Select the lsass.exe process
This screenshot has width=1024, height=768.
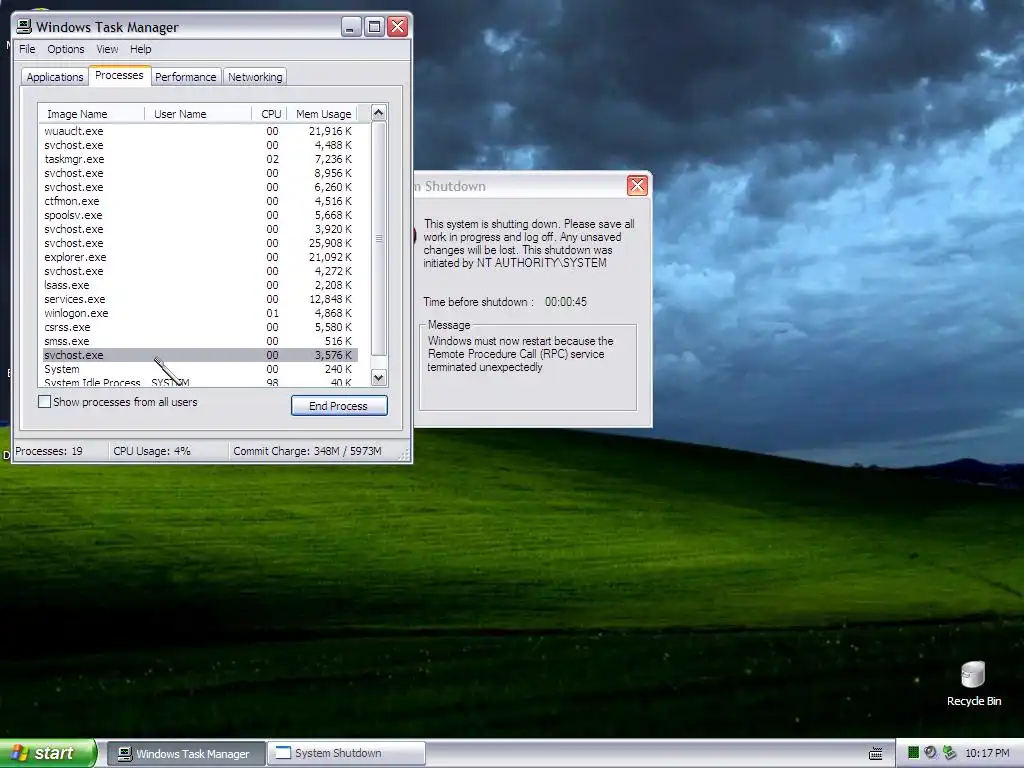200,285
